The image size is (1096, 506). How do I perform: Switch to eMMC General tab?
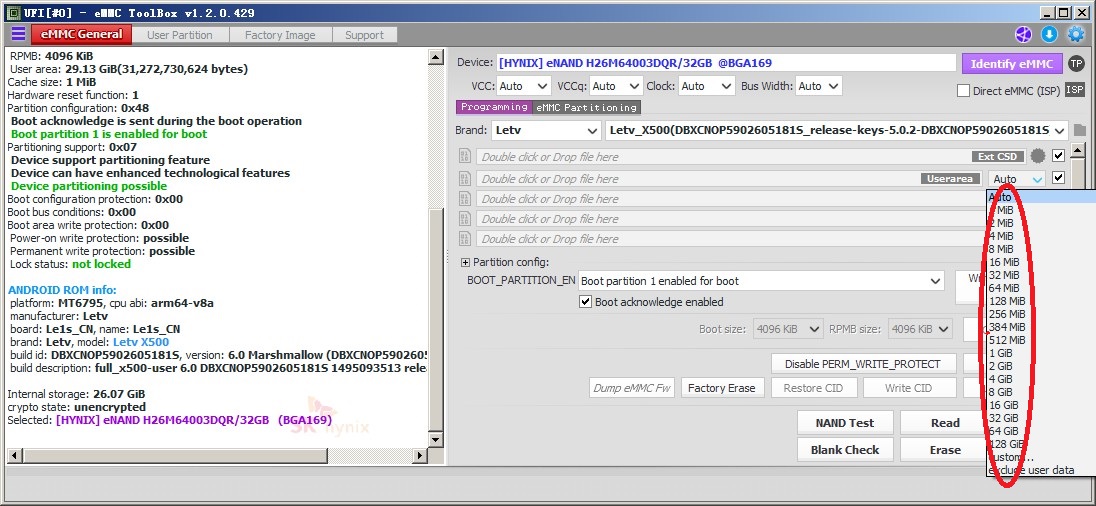click(x=81, y=34)
